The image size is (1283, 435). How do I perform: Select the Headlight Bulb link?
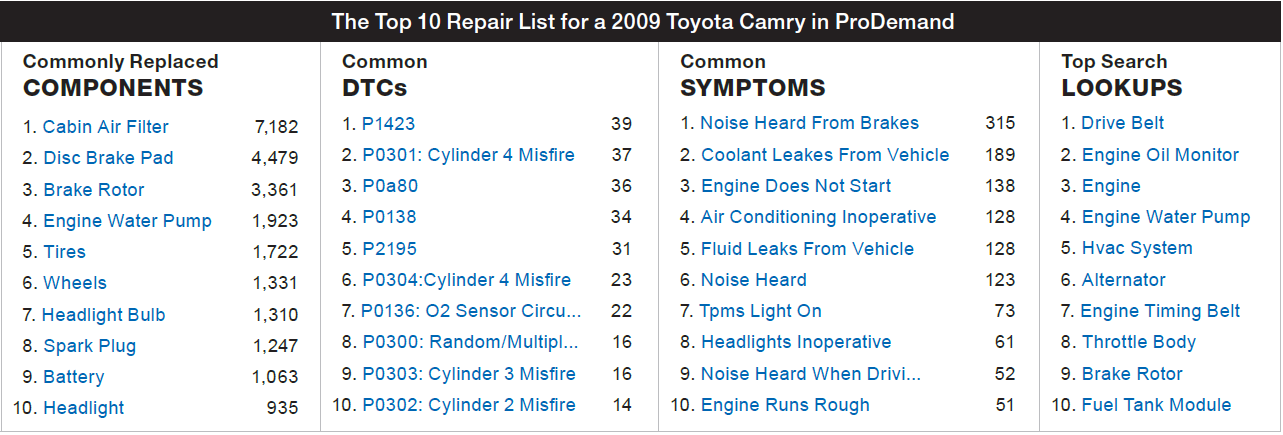click(x=104, y=315)
